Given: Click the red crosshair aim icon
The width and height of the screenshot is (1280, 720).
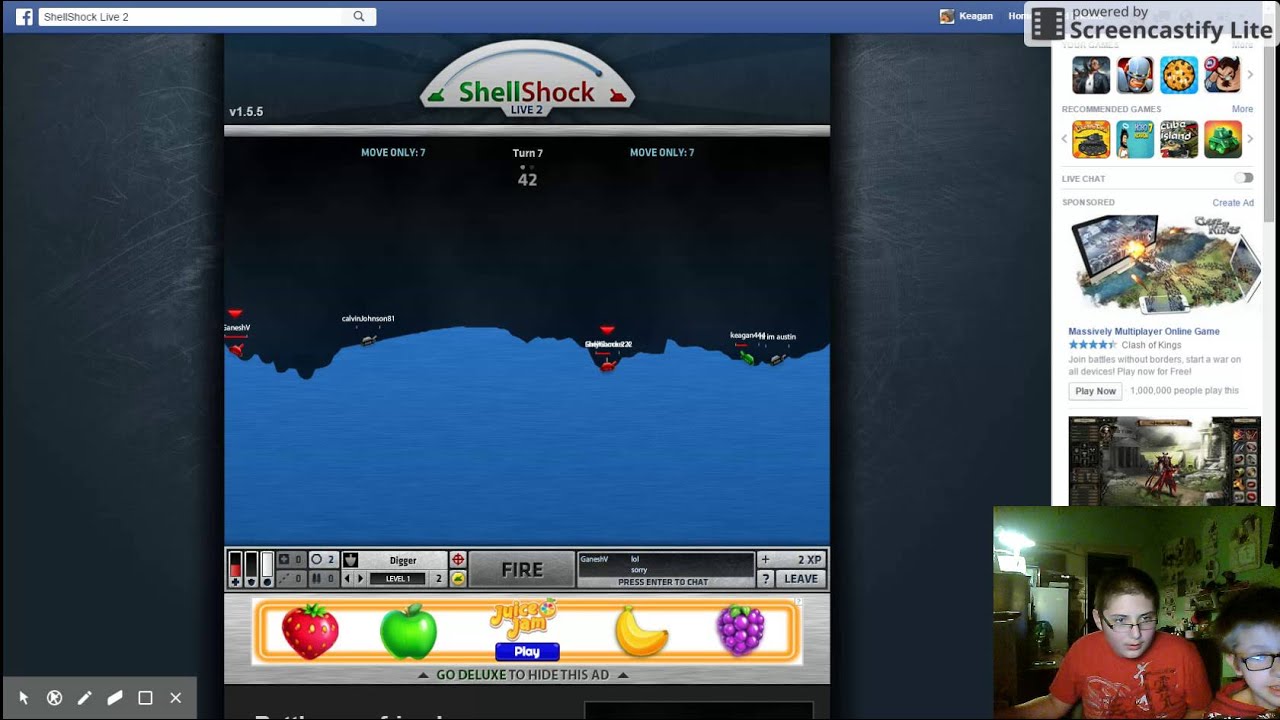Looking at the screenshot, I should [x=458, y=560].
